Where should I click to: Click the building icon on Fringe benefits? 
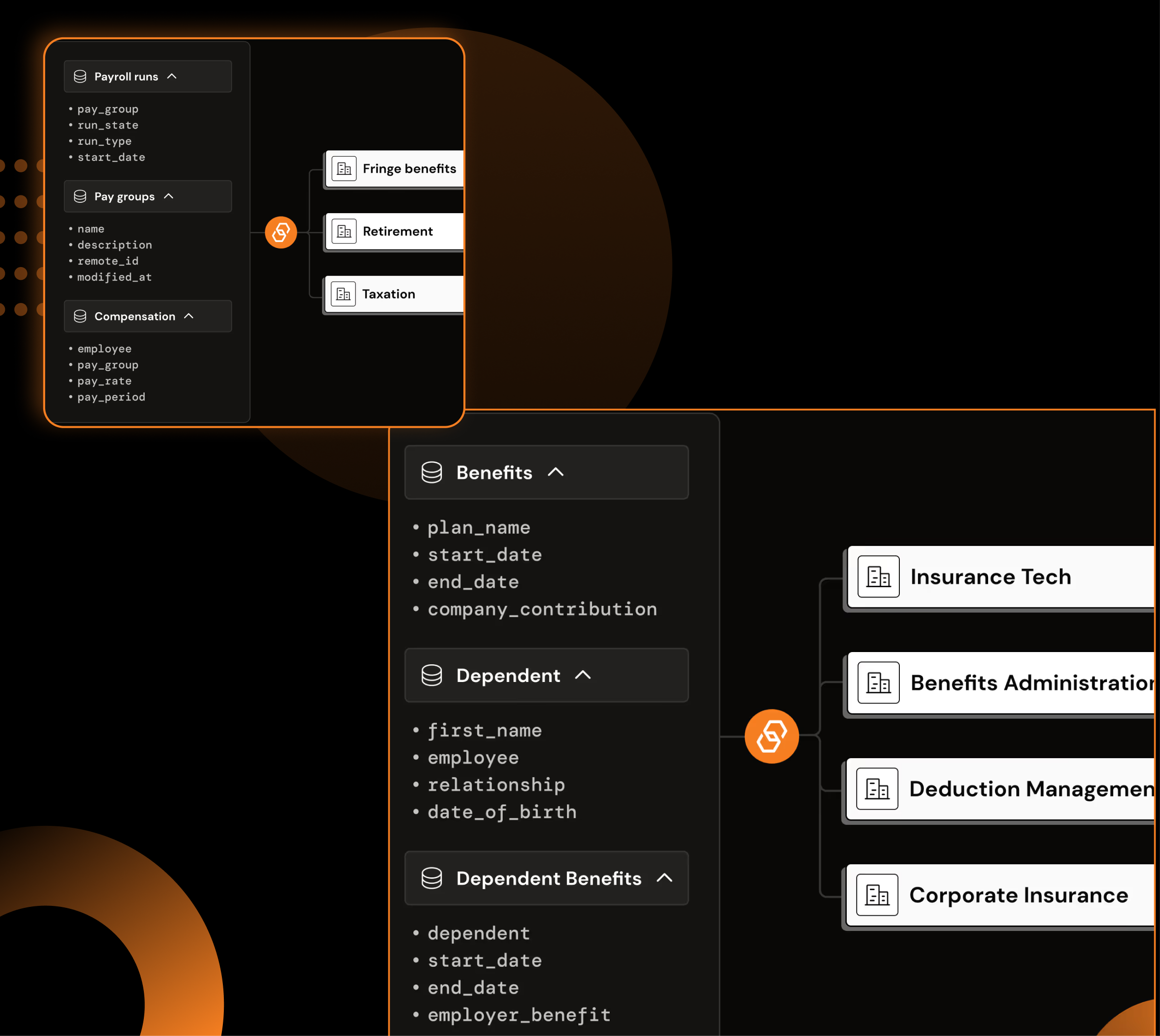click(x=344, y=168)
